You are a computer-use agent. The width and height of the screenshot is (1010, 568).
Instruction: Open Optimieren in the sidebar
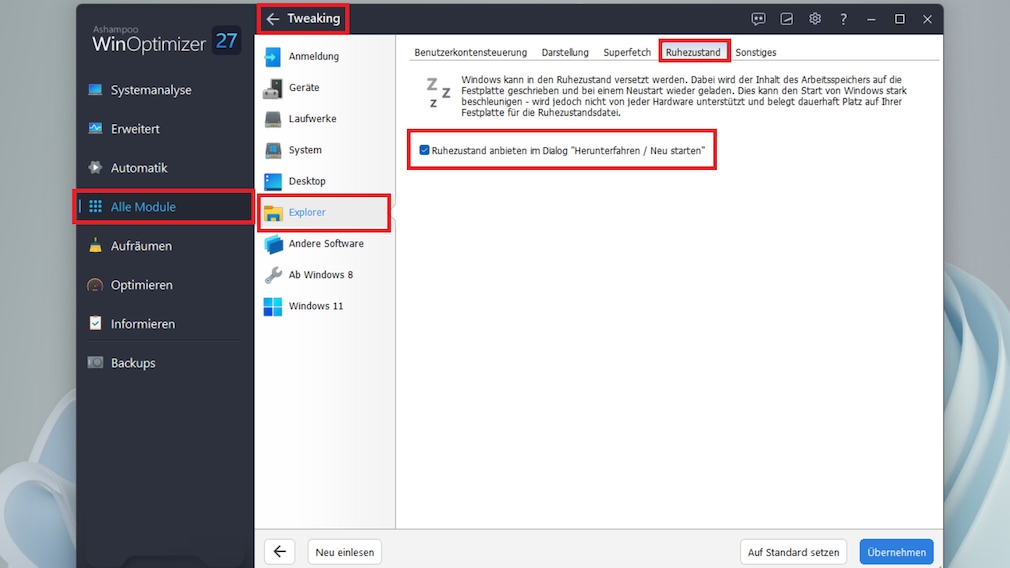tap(142, 285)
